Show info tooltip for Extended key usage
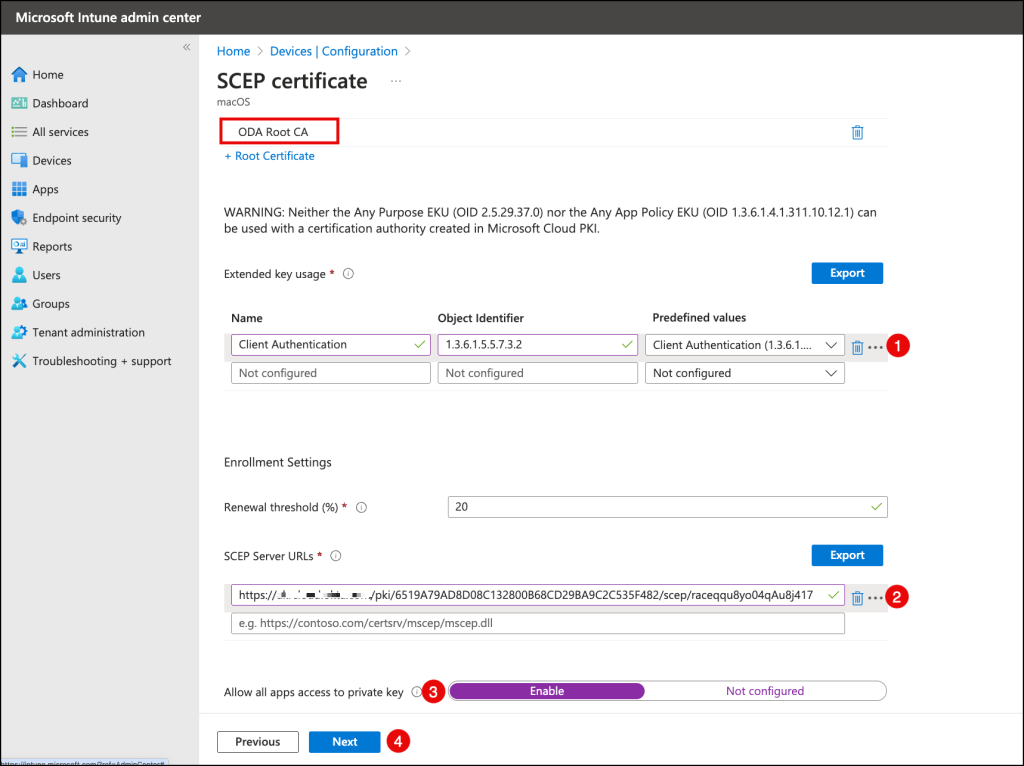Screen dimensions: 1024x766 pos(349,274)
